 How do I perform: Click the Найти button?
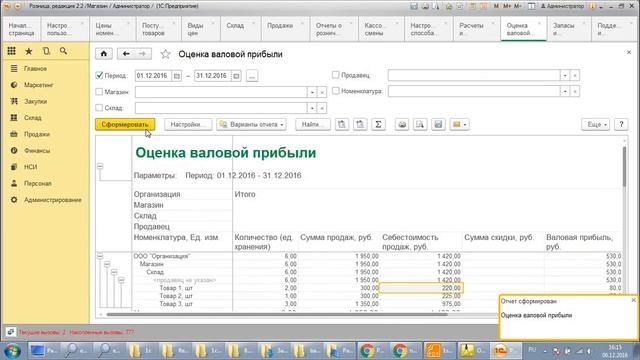point(313,124)
